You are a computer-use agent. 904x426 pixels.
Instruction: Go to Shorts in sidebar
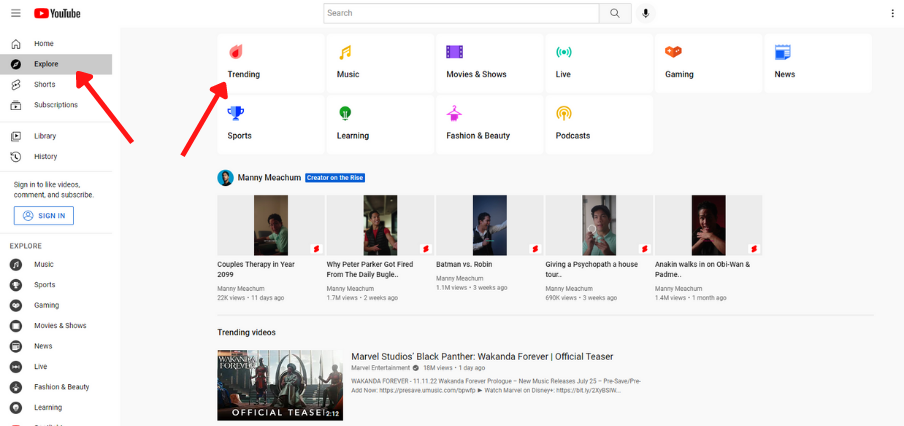click(45, 84)
